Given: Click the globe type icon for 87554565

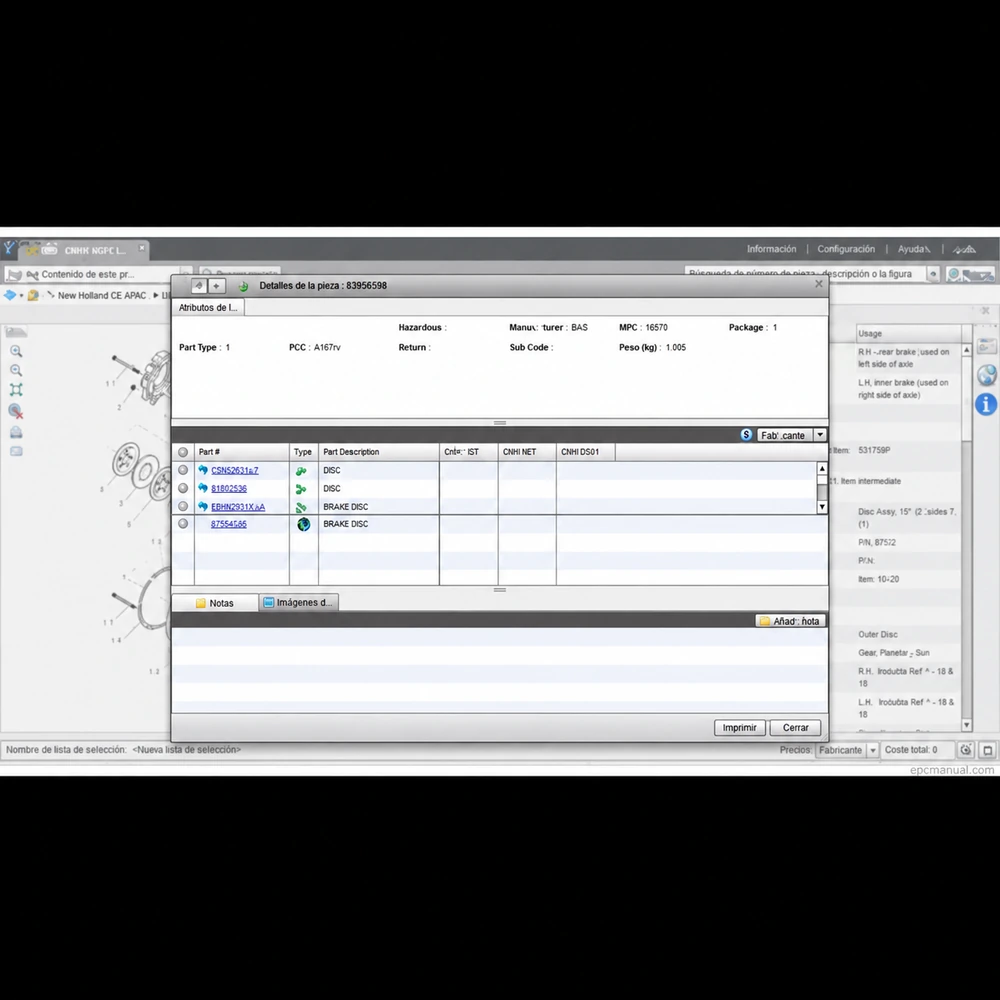Looking at the screenshot, I should (304, 524).
